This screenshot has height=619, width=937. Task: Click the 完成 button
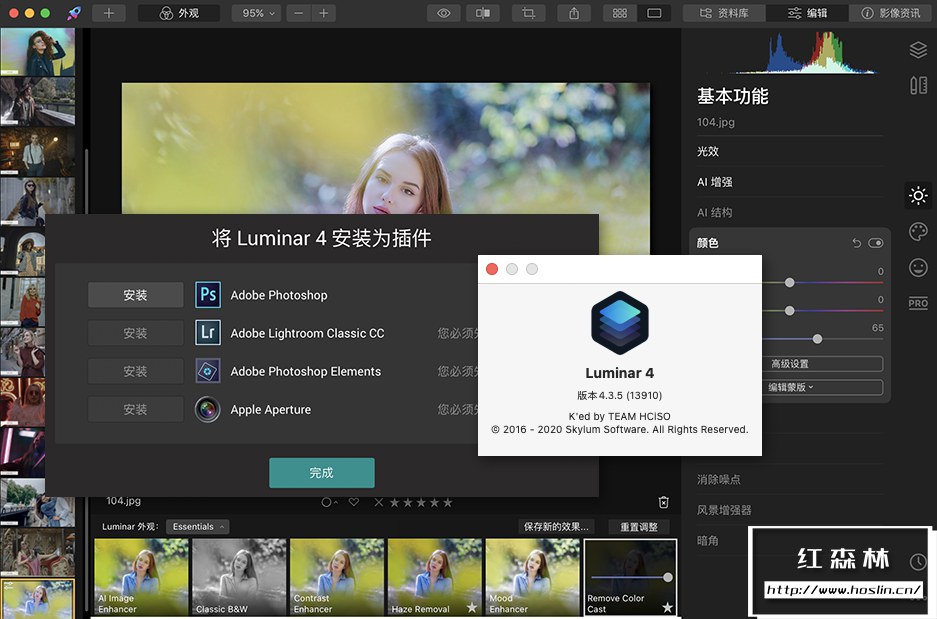321,473
